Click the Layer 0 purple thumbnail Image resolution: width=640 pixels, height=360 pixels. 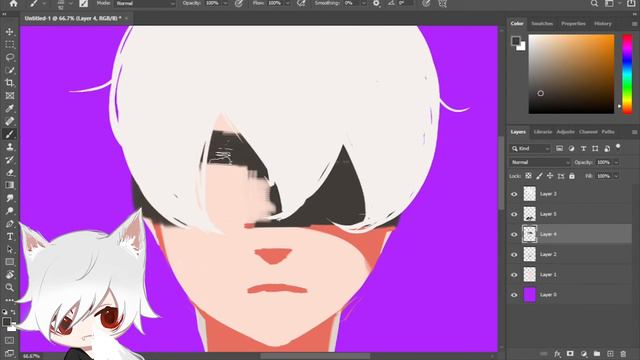pos(530,295)
